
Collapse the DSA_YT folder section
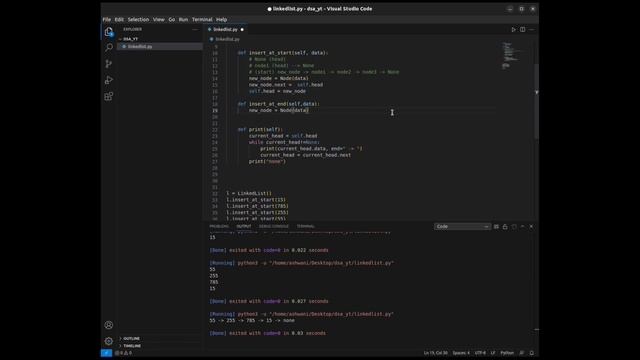(x=131, y=39)
